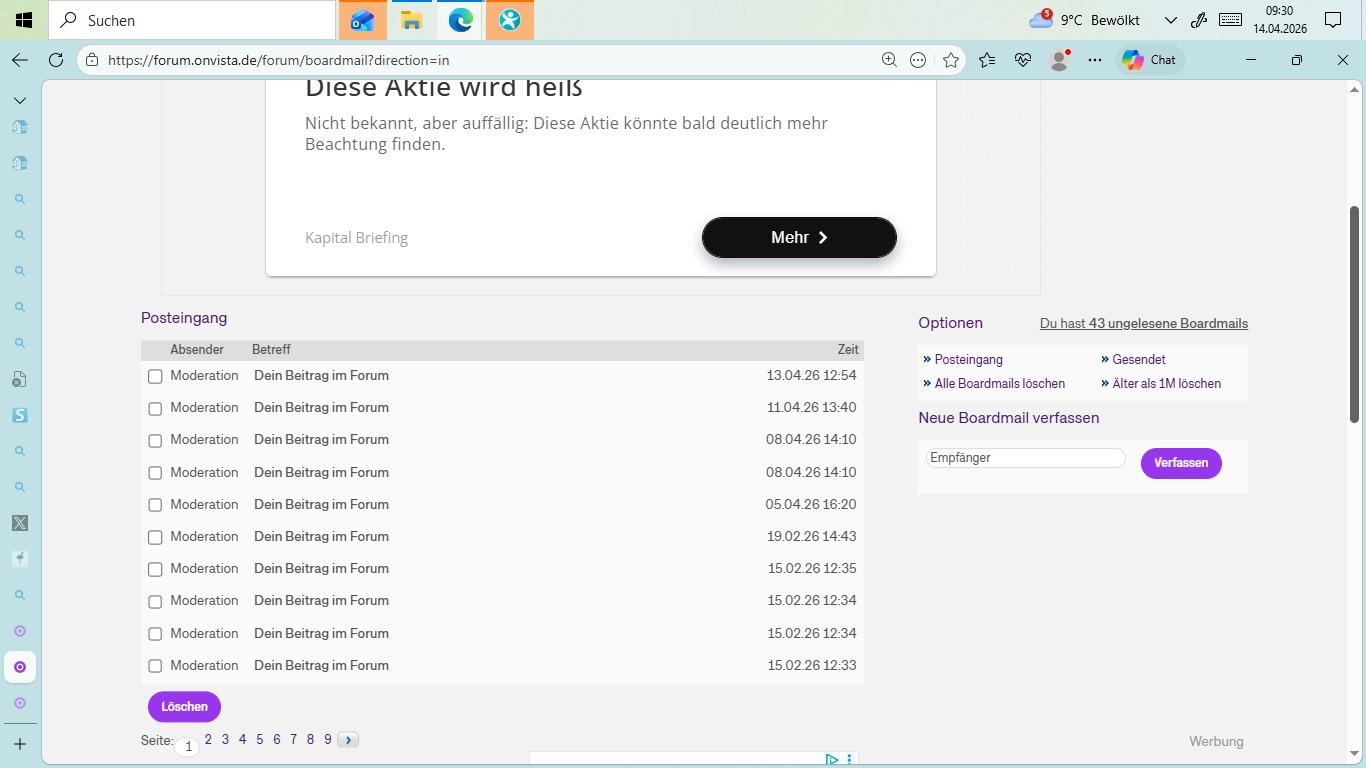Click the Verfassen button

point(1181,463)
